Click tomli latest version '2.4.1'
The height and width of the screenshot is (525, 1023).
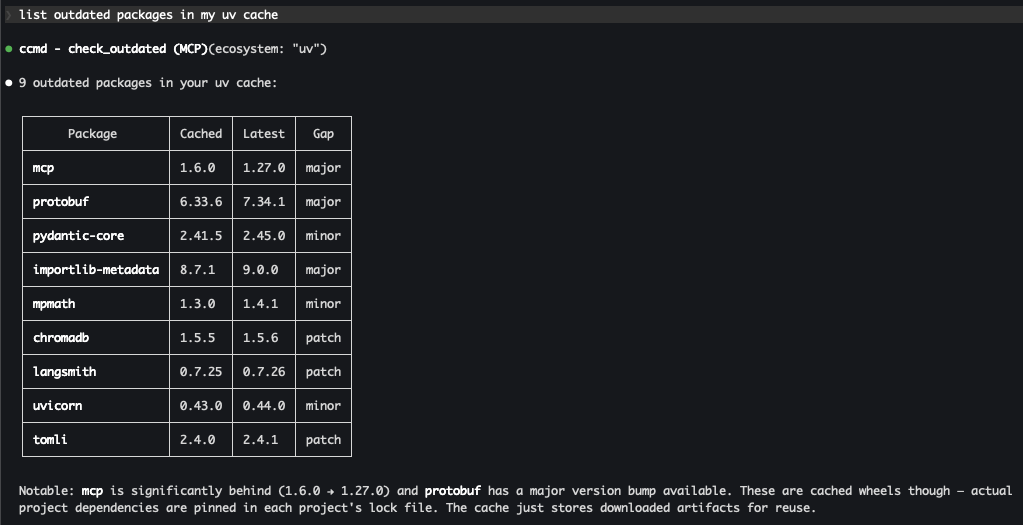point(260,439)
